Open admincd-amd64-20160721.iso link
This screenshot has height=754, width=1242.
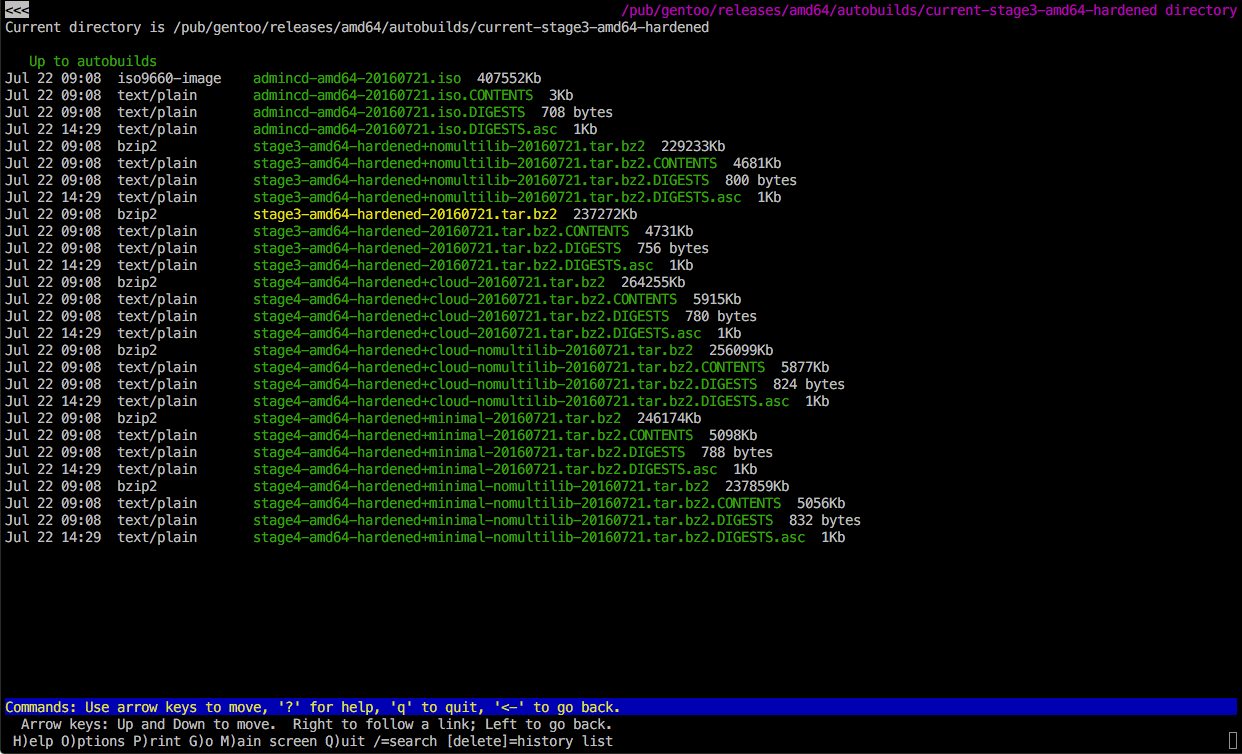[x=357, y=78]
